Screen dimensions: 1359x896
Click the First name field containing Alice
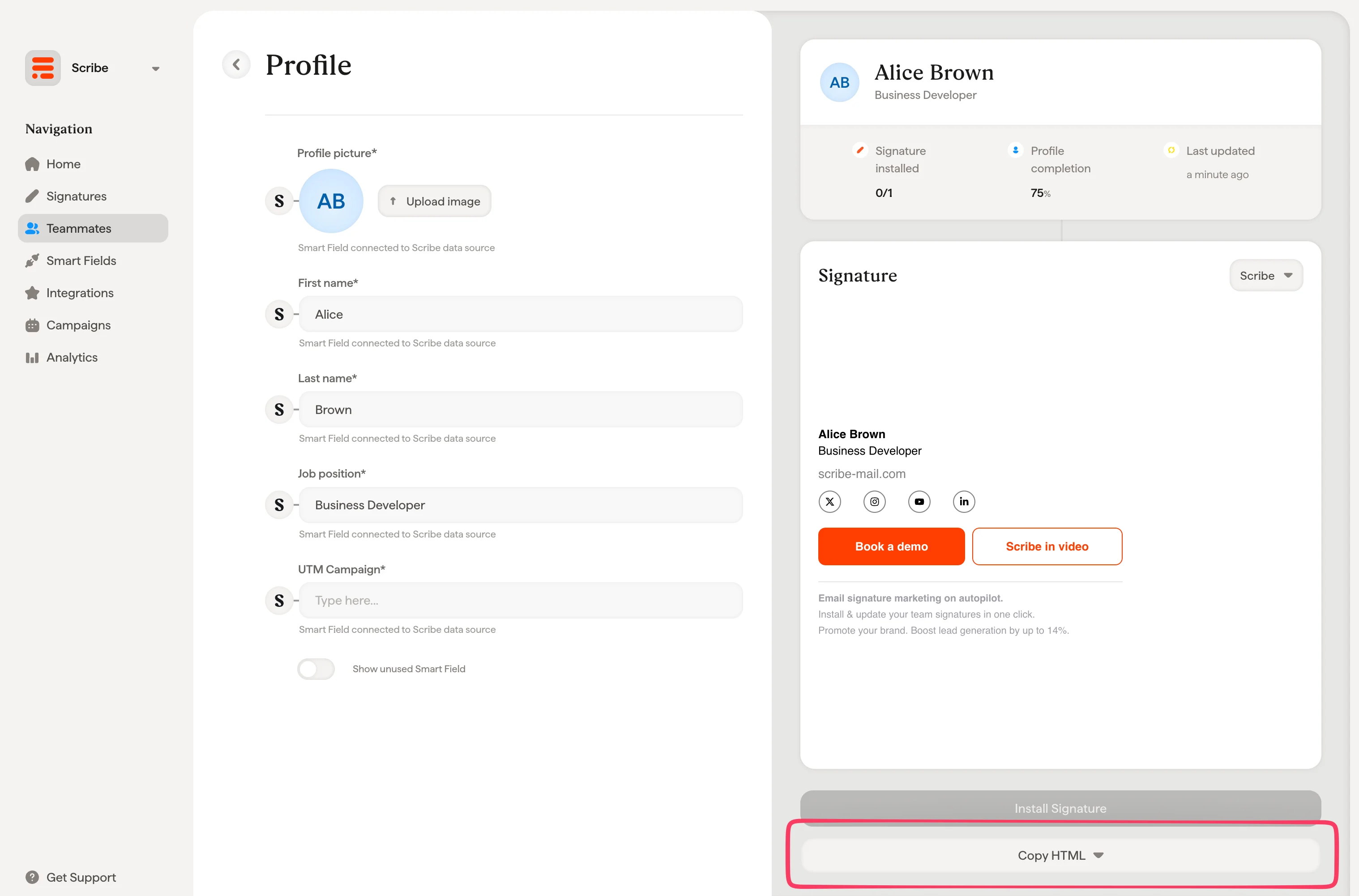tap(521, 314)
